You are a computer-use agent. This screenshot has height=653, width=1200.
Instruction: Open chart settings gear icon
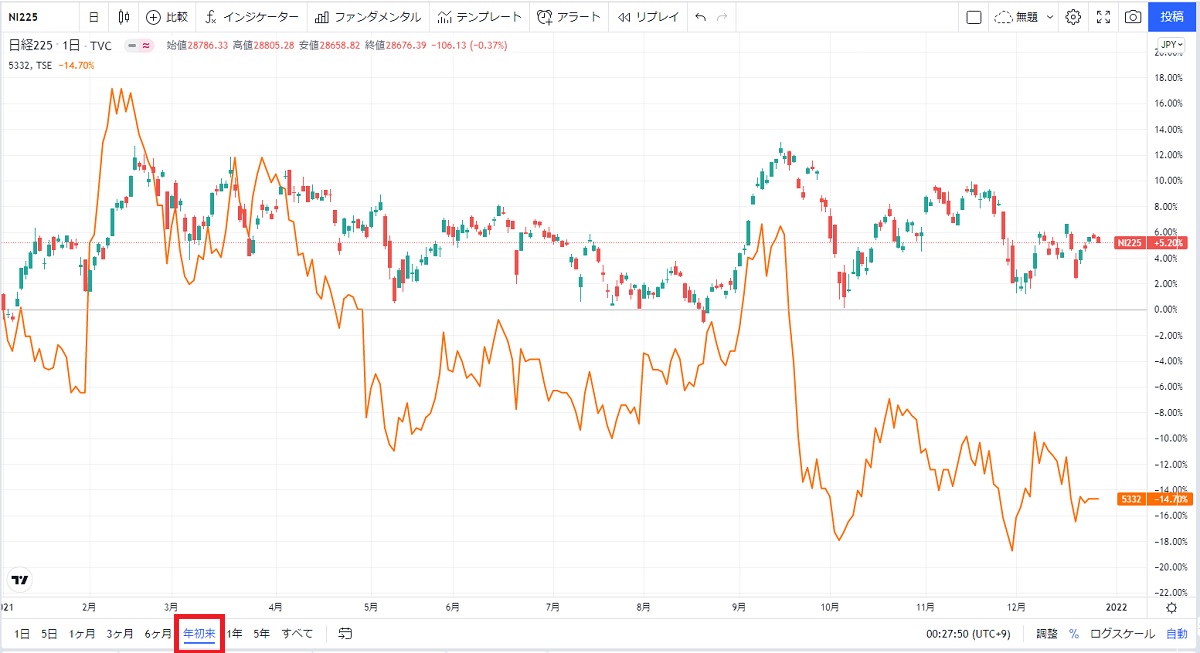point(1073,17)
